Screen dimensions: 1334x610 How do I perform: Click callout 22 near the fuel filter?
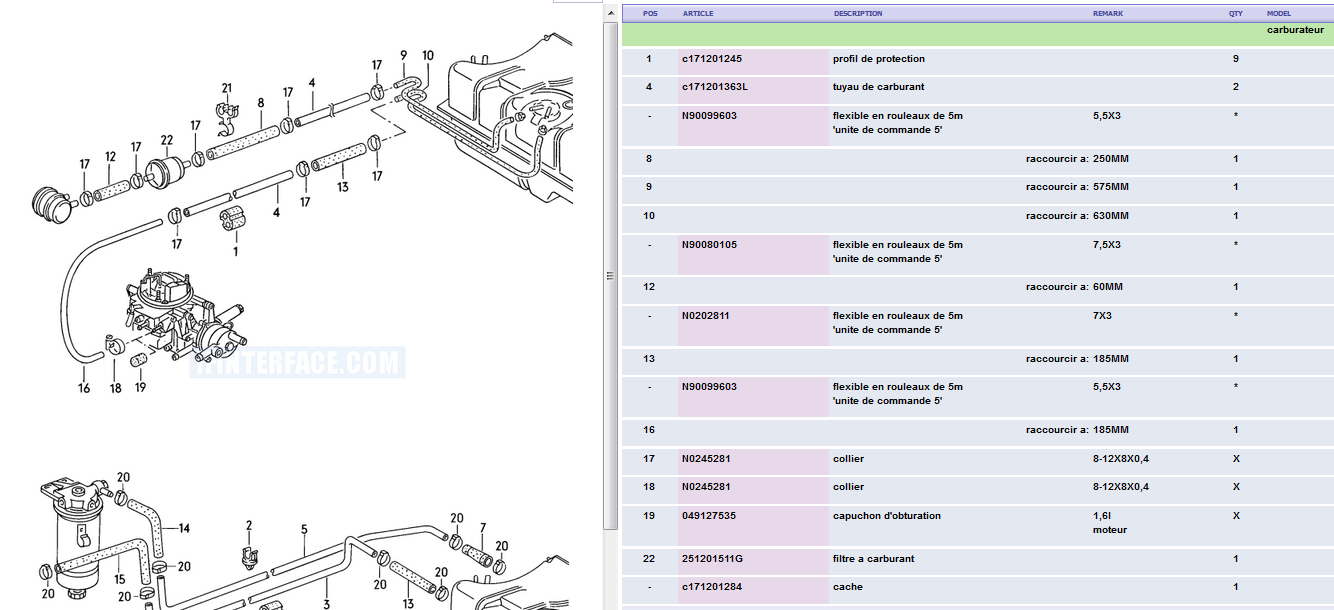(167, 140)
